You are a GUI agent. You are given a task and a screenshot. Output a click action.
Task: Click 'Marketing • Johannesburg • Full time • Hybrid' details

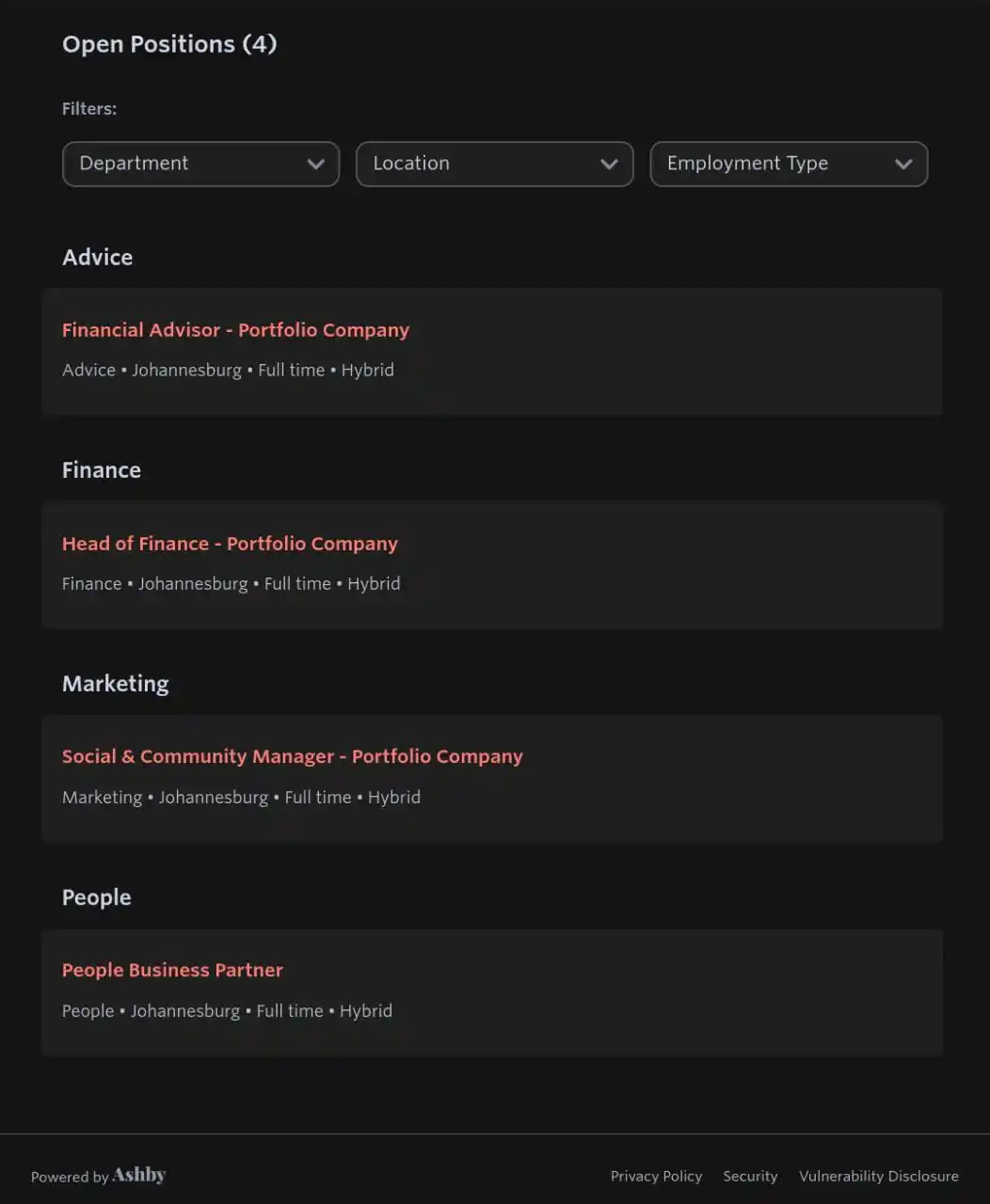point(241,797)
